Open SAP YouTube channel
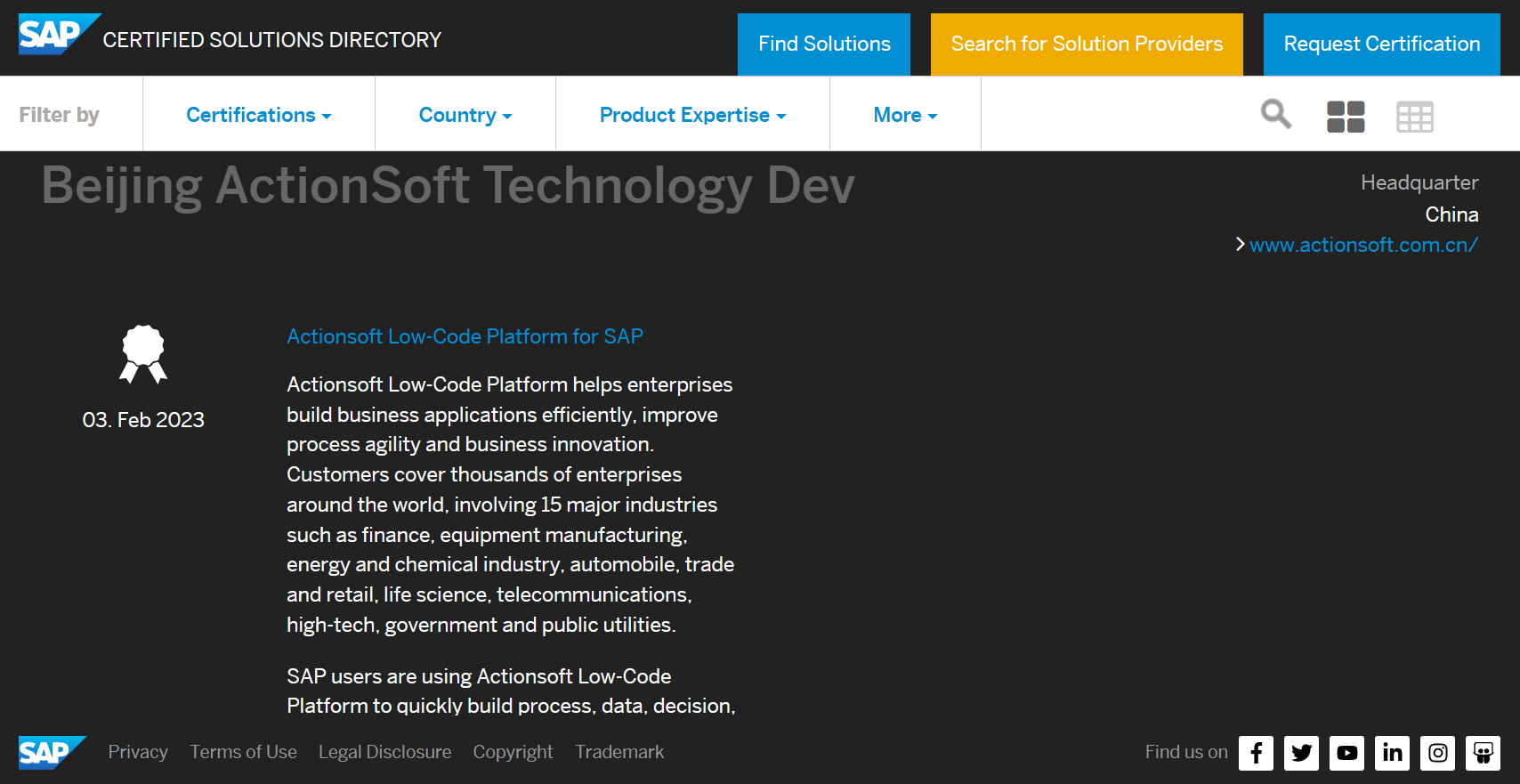Viewport: 1520px width, 784px height. (x=1347, y=753)
